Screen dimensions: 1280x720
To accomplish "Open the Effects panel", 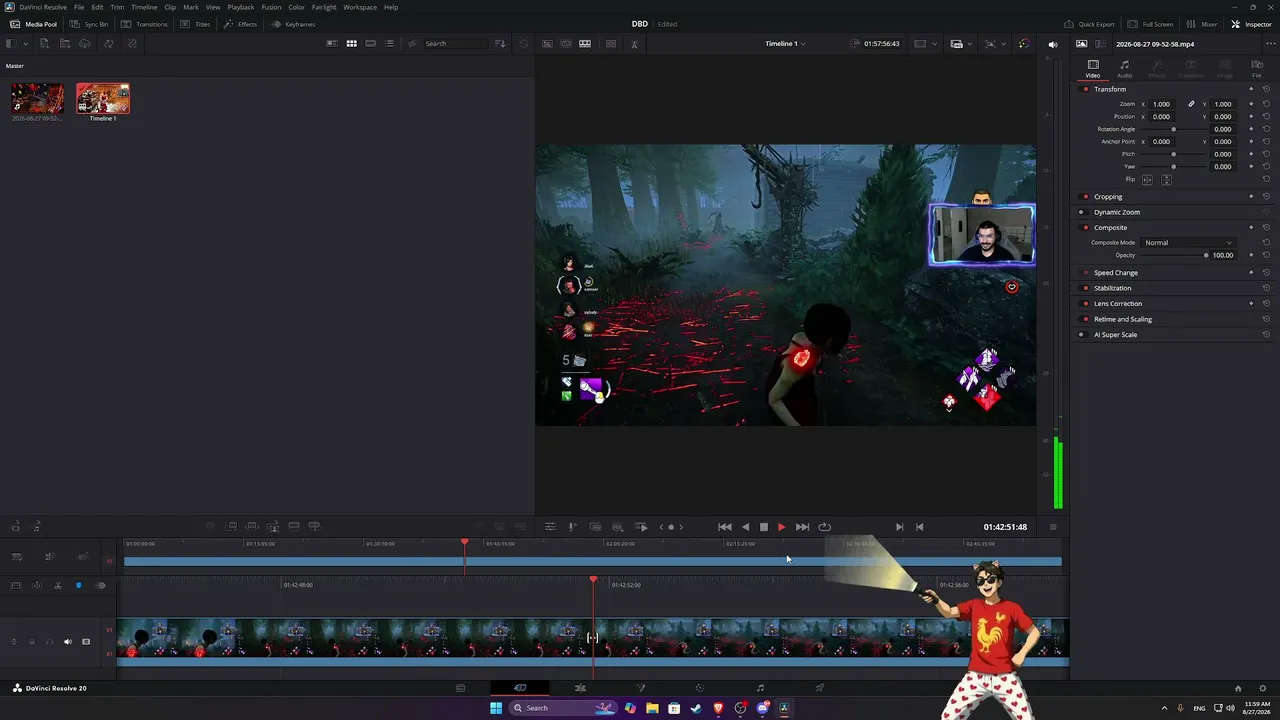I will [240, 24].
